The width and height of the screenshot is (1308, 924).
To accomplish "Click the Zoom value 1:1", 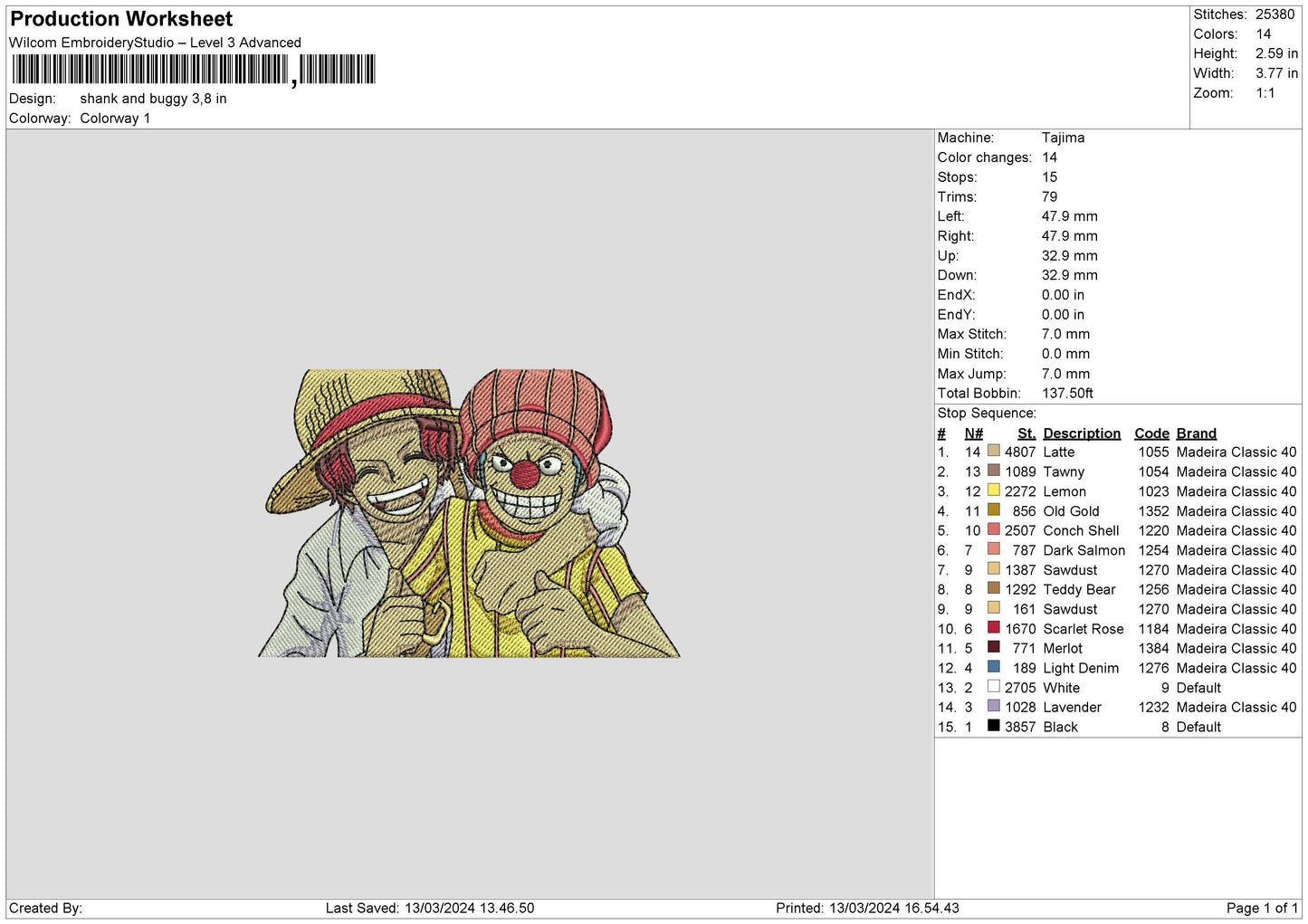I will 1265,93.
